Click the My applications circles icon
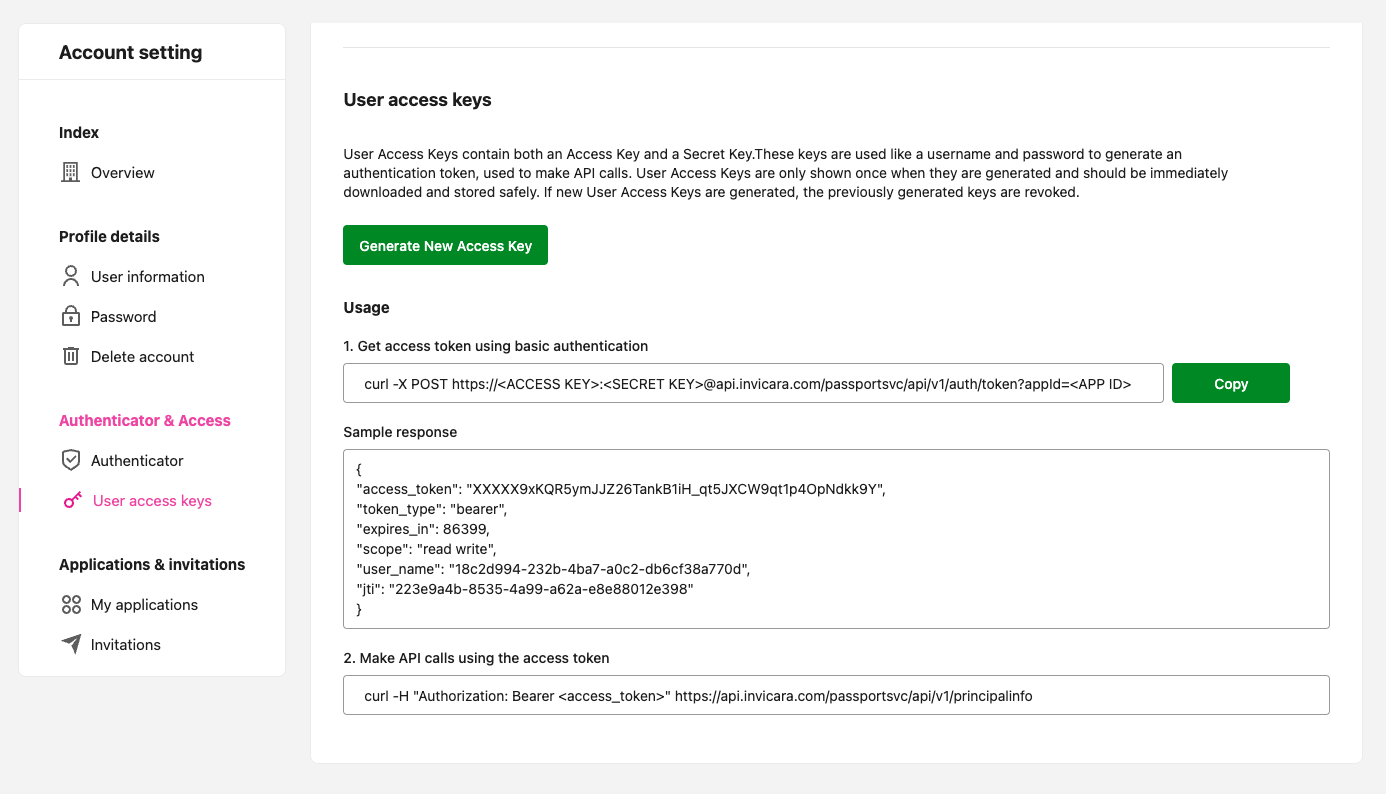 70,605
